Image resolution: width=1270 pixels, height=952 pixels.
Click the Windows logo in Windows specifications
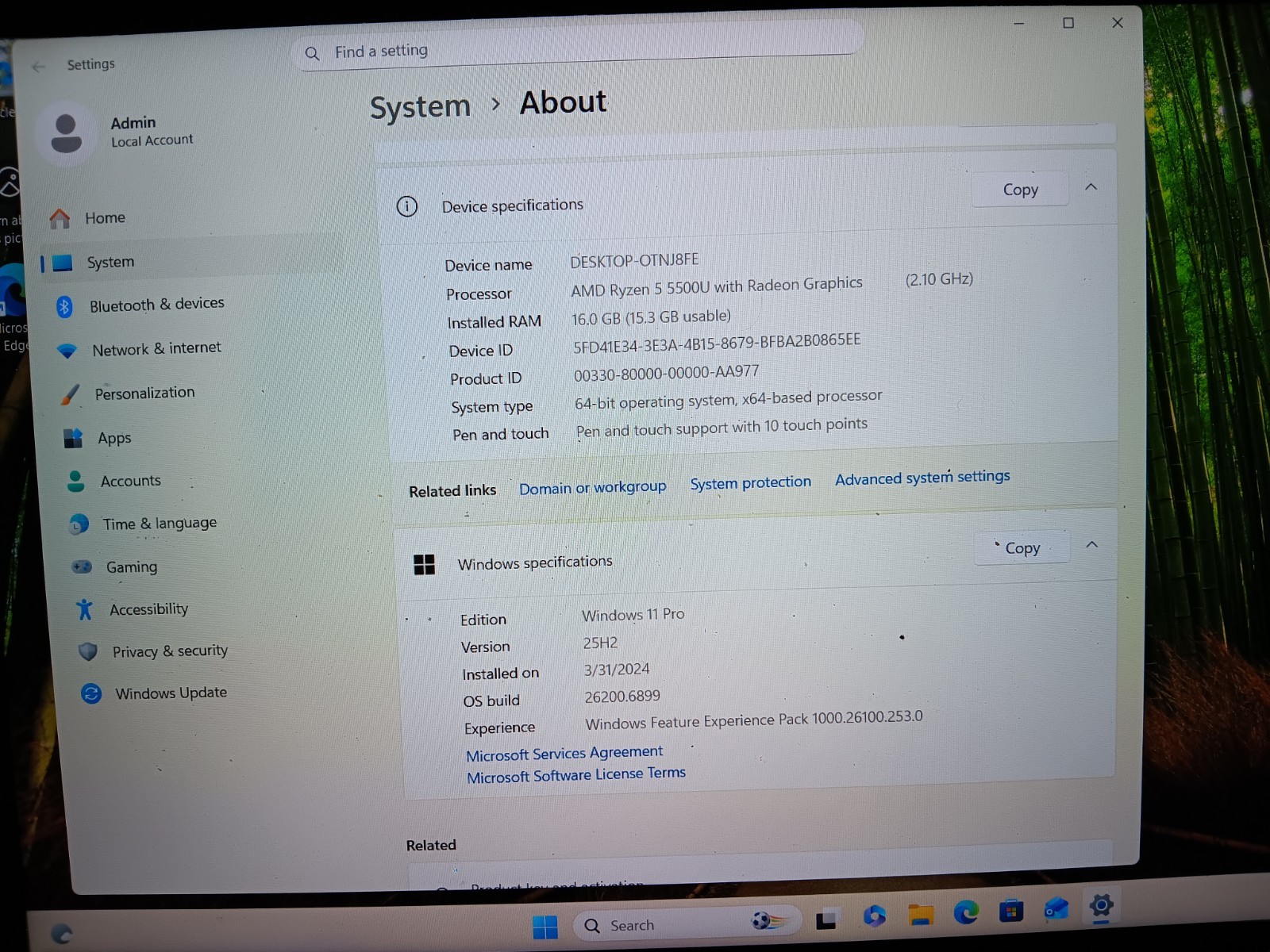(x=425, y=565)
